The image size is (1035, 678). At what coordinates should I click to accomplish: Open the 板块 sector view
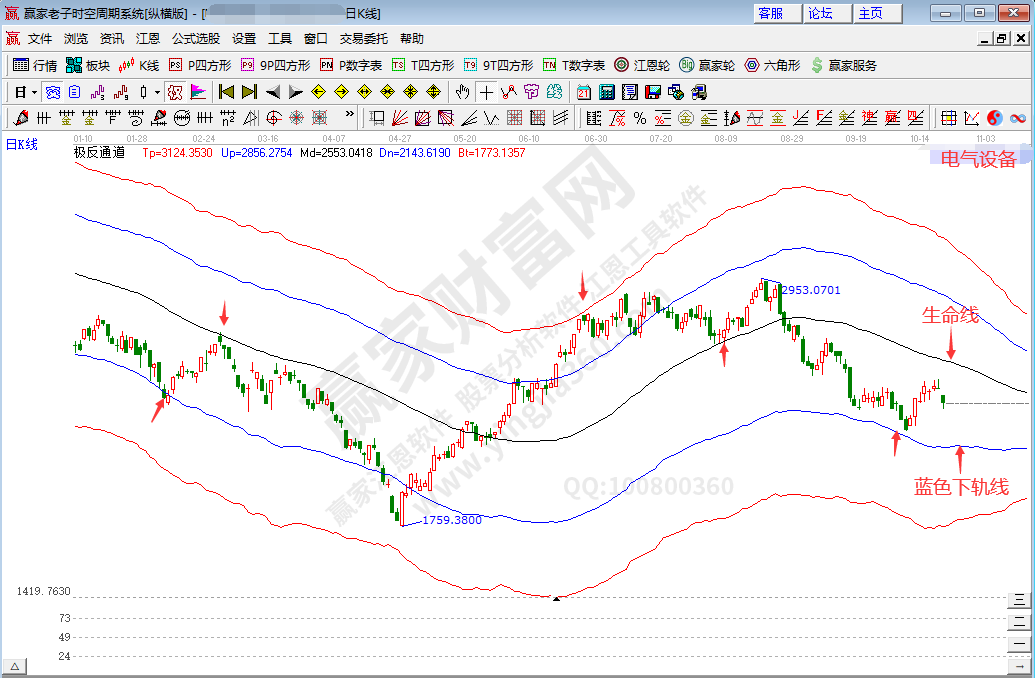pyautogui.click(x=88, y=65)
